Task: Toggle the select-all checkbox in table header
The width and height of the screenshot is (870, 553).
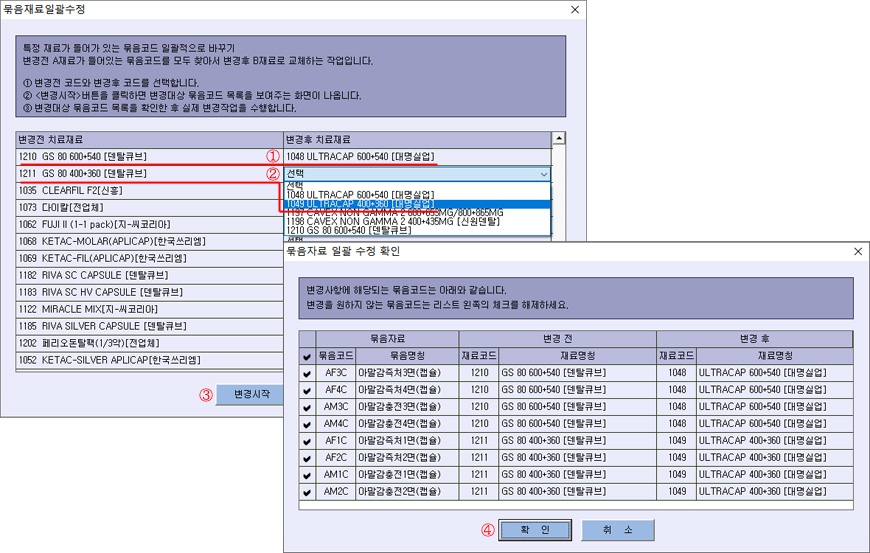Action: [307, 355]
